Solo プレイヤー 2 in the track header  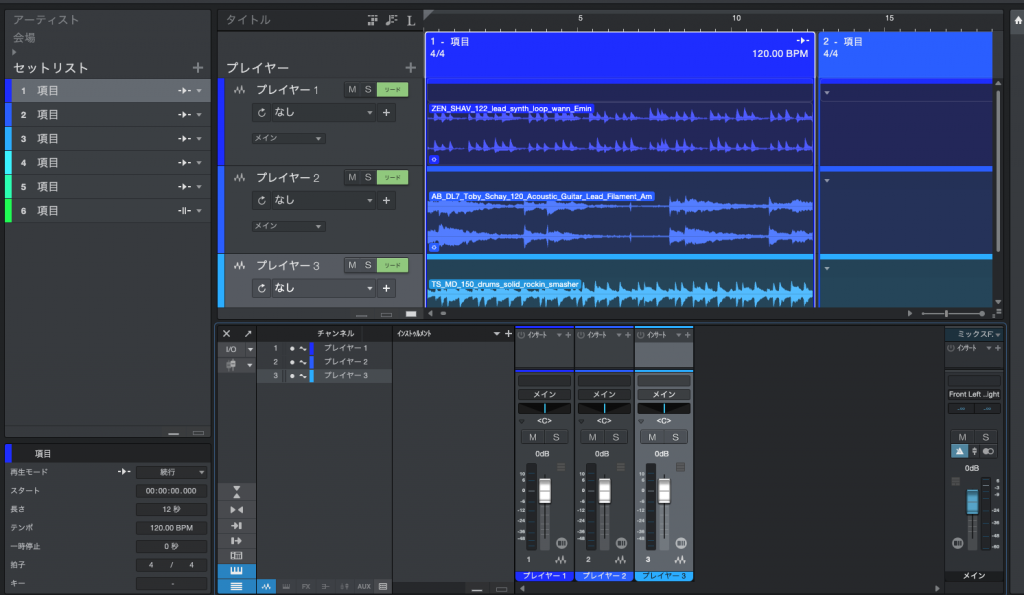[x=367, y=178]
